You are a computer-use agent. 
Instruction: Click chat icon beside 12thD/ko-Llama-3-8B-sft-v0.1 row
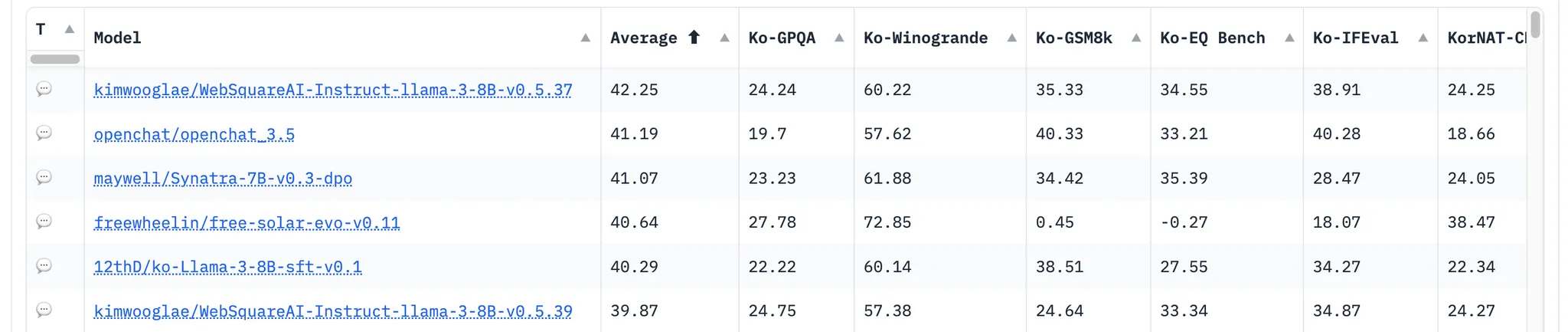click(44, 266)
